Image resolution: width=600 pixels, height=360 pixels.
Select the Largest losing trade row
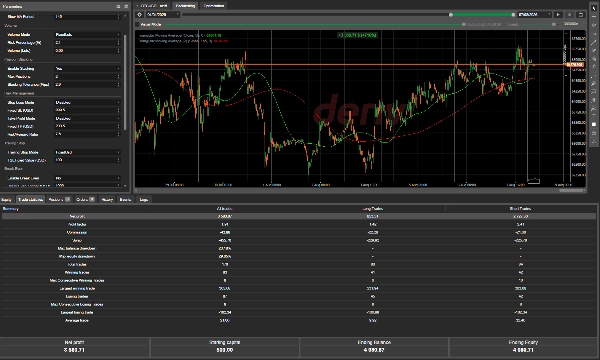299,313
